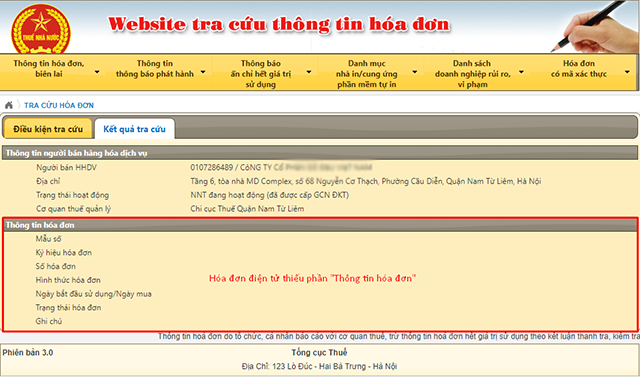This screenshot has height=377, width=640.
Task: Click the 'Phiên bản 3.0' footer text
Action: (x=28, y=353)
